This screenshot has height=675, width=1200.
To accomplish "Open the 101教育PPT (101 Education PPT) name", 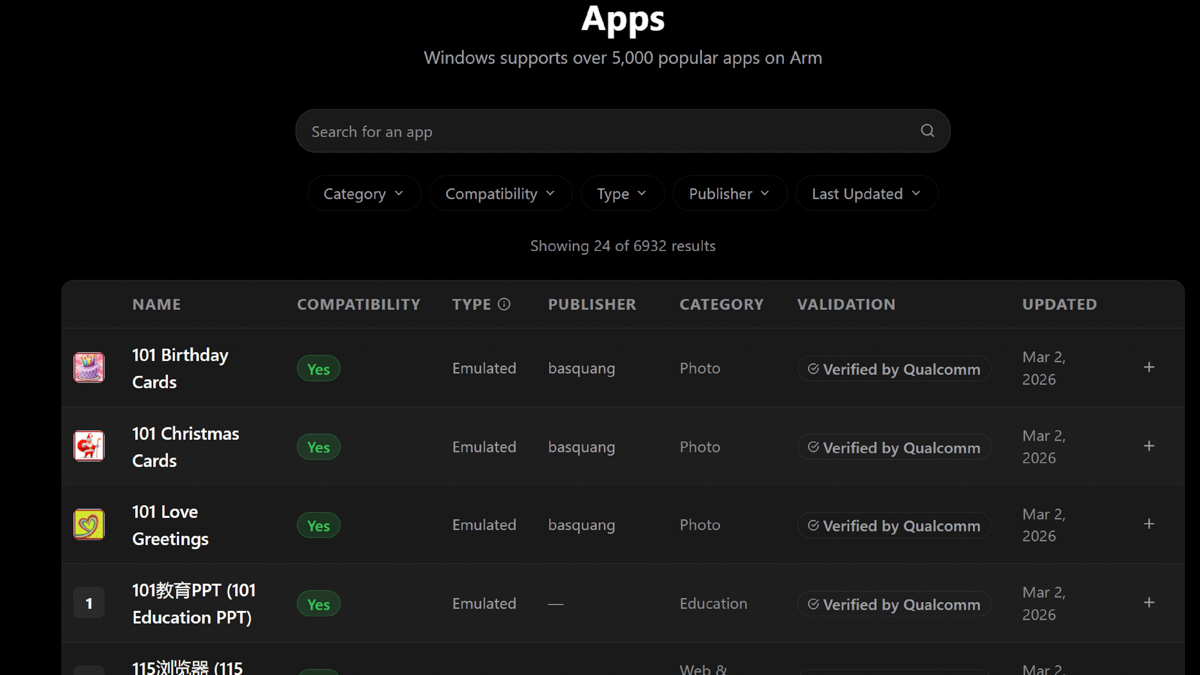I will (x=194, y=604).
